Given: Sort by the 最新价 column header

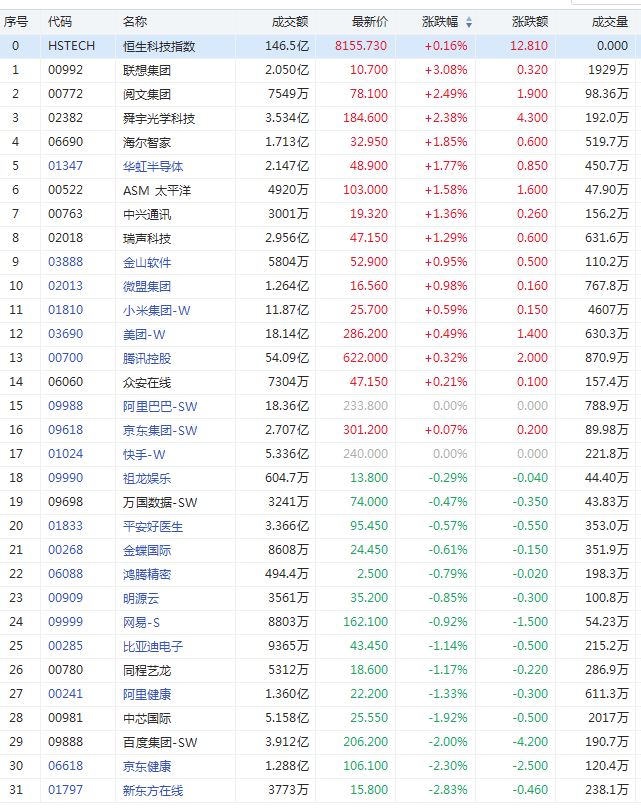Looking at the screenshot, I should click(x=368, y=22).
